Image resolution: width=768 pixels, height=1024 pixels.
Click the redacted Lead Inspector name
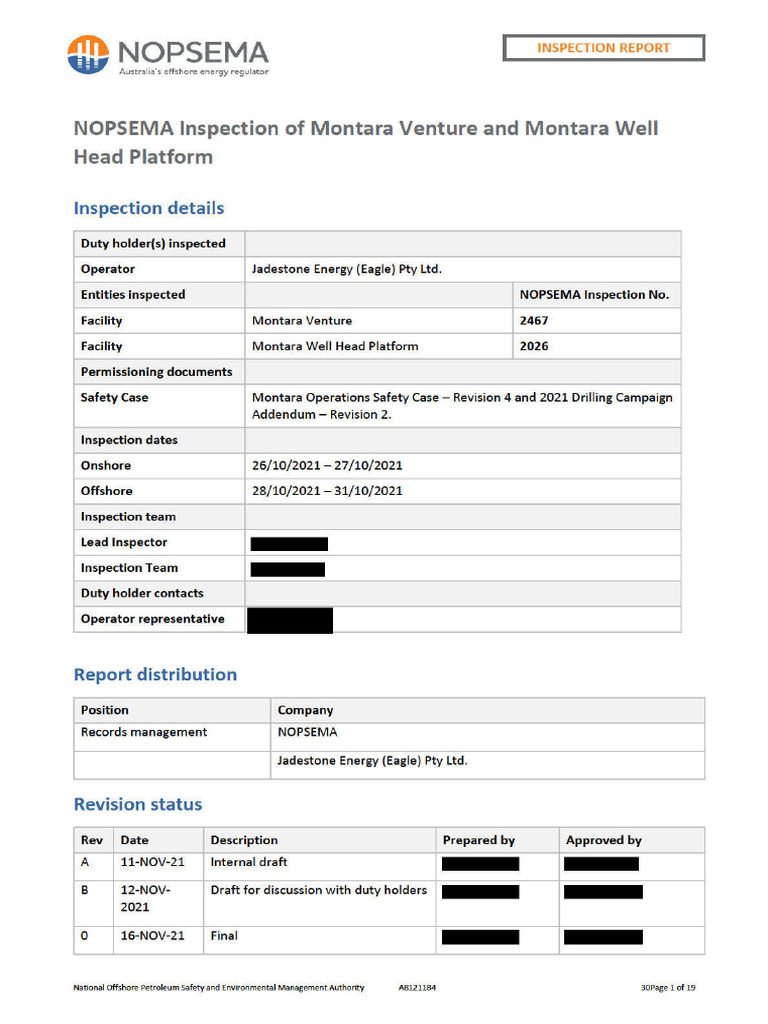point(289,543)
